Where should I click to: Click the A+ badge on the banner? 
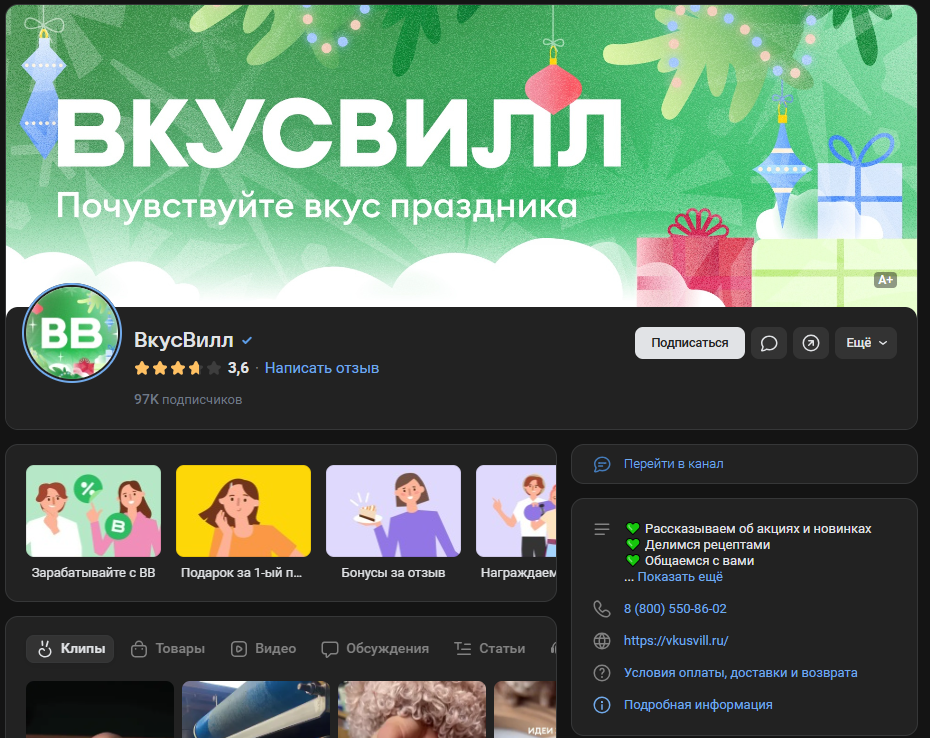click(x=885, y=280)
